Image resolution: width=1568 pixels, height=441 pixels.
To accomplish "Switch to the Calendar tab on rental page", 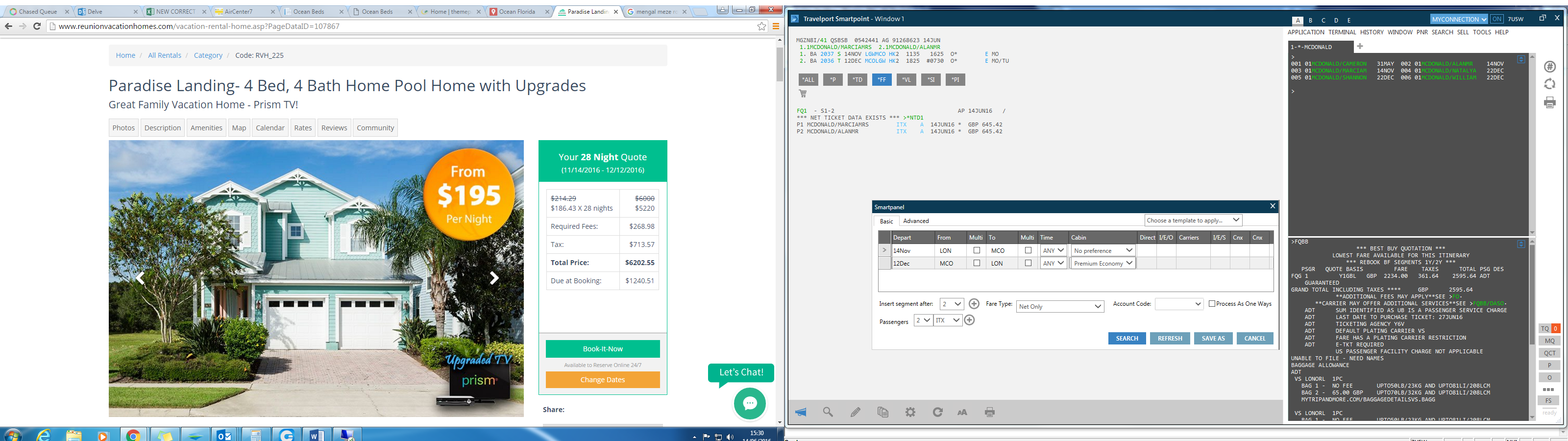I will [x=270, y=128].
